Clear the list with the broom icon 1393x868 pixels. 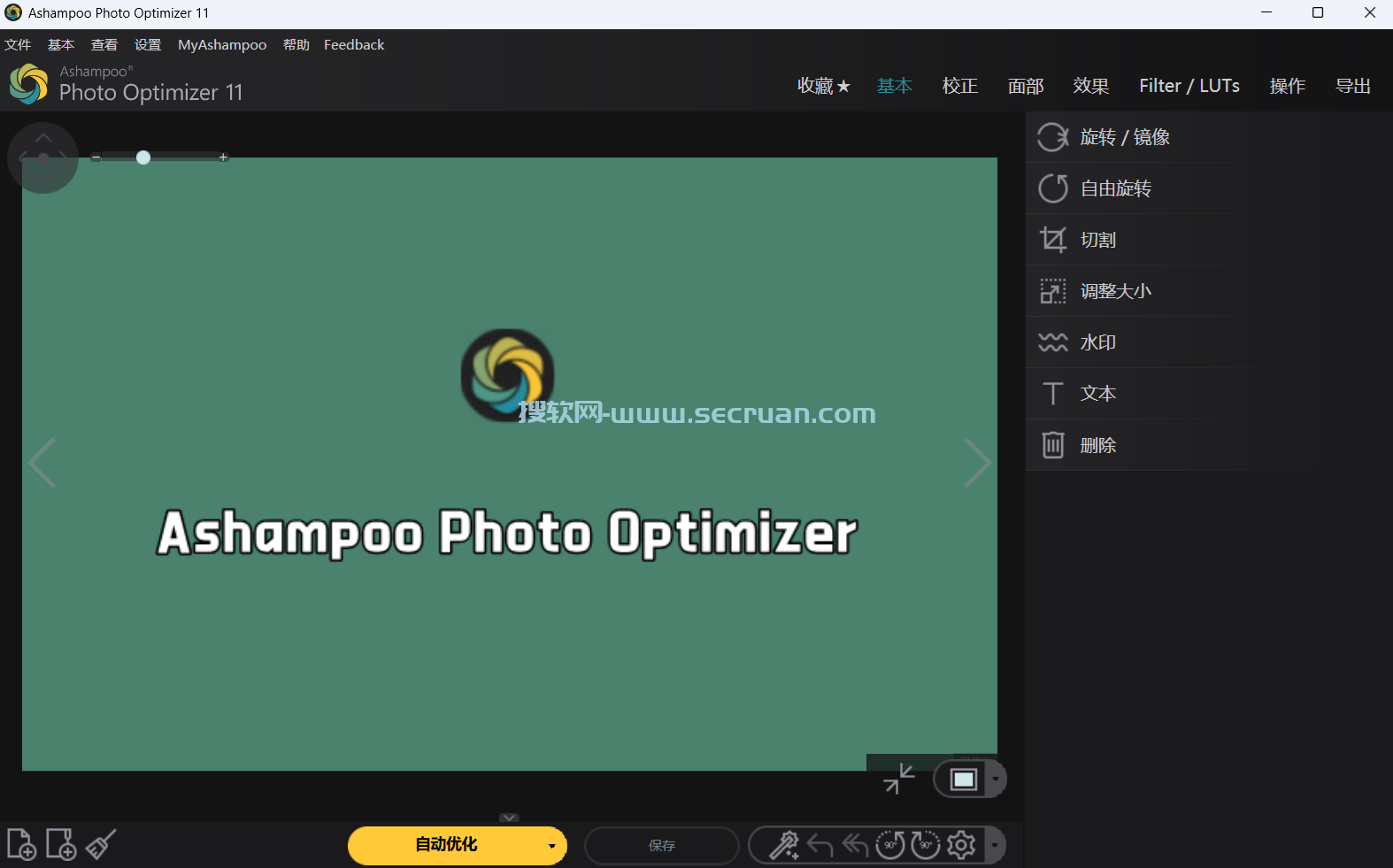[101, 845]
